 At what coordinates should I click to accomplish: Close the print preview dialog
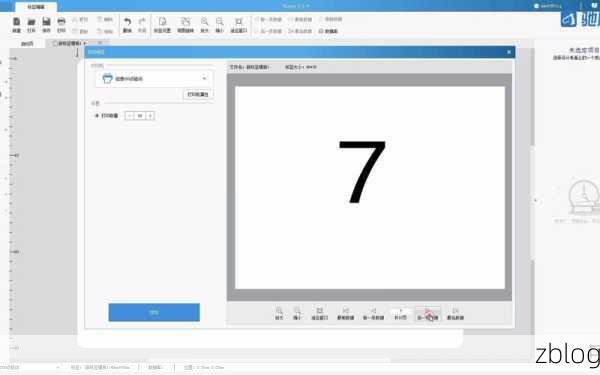[x=509, y=52]
